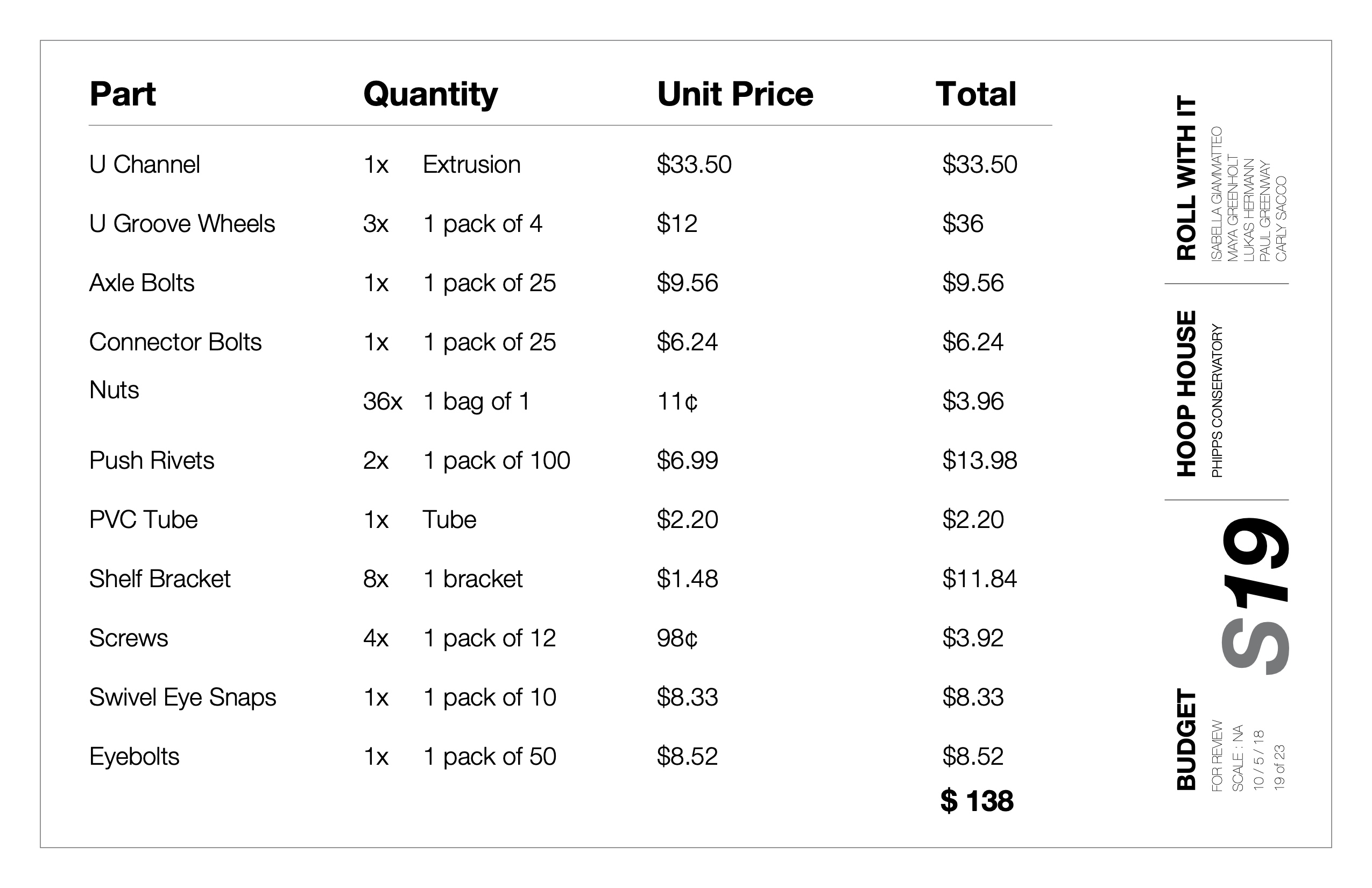Click the Screws unit price 98¢
This screenshot has height=888, width=1372.
pyautogui.click(x=677, y=638)
